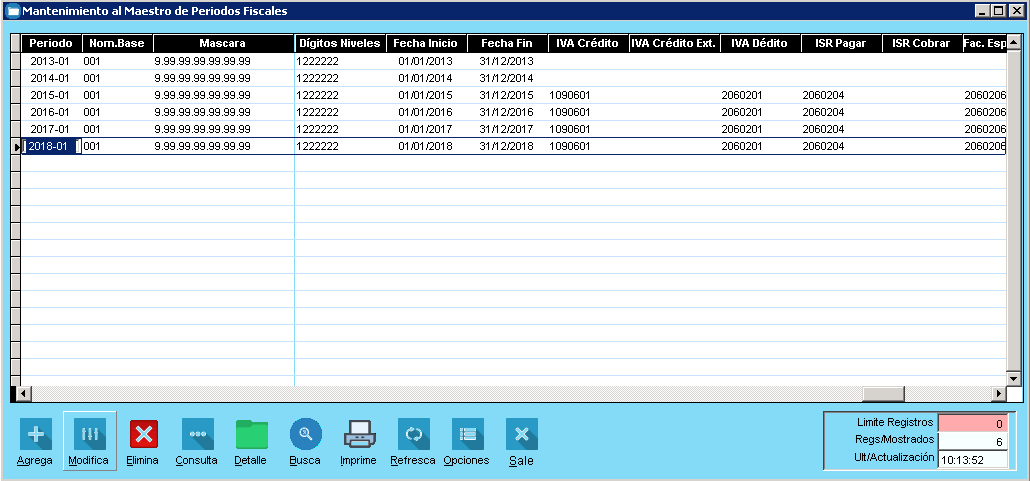Click the Regs/Mostrados field
Screen dimensions: 1030x481
click(973, 440)
